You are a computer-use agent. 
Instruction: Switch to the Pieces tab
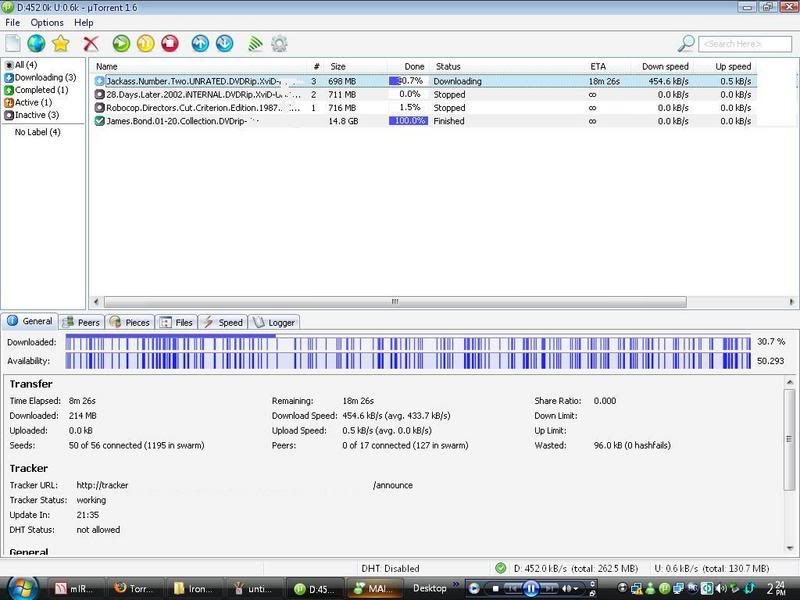[x=130, y=322]
